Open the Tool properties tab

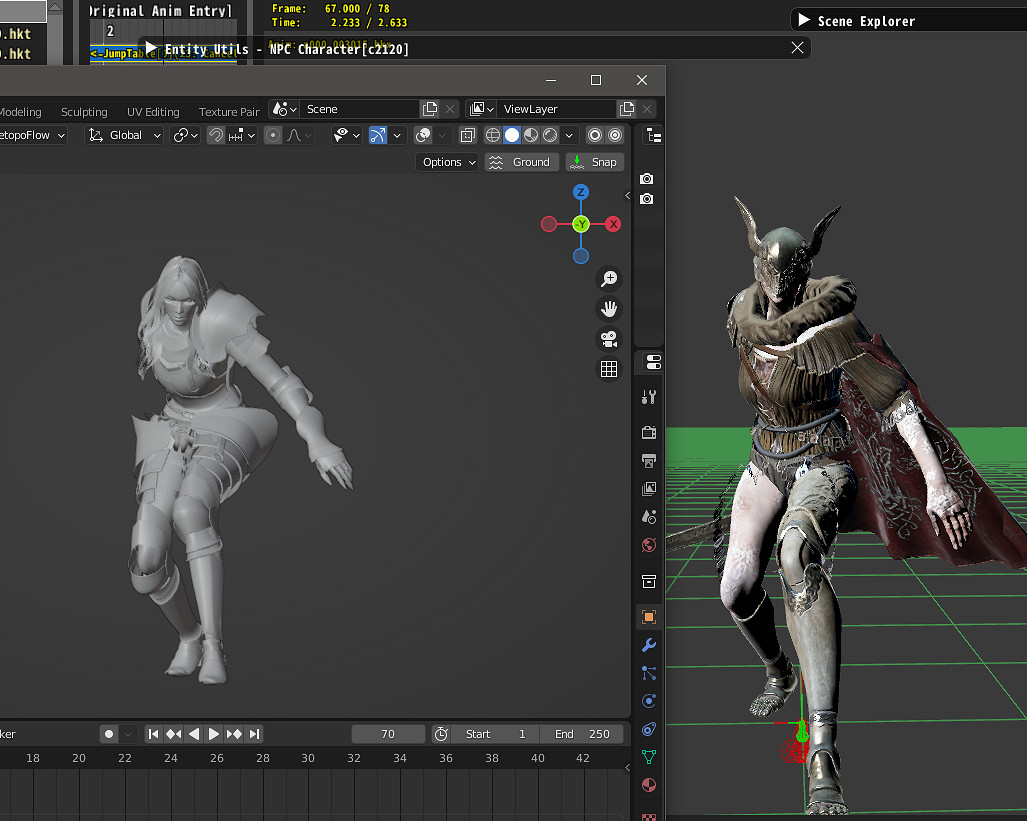(x=649, y=397)
